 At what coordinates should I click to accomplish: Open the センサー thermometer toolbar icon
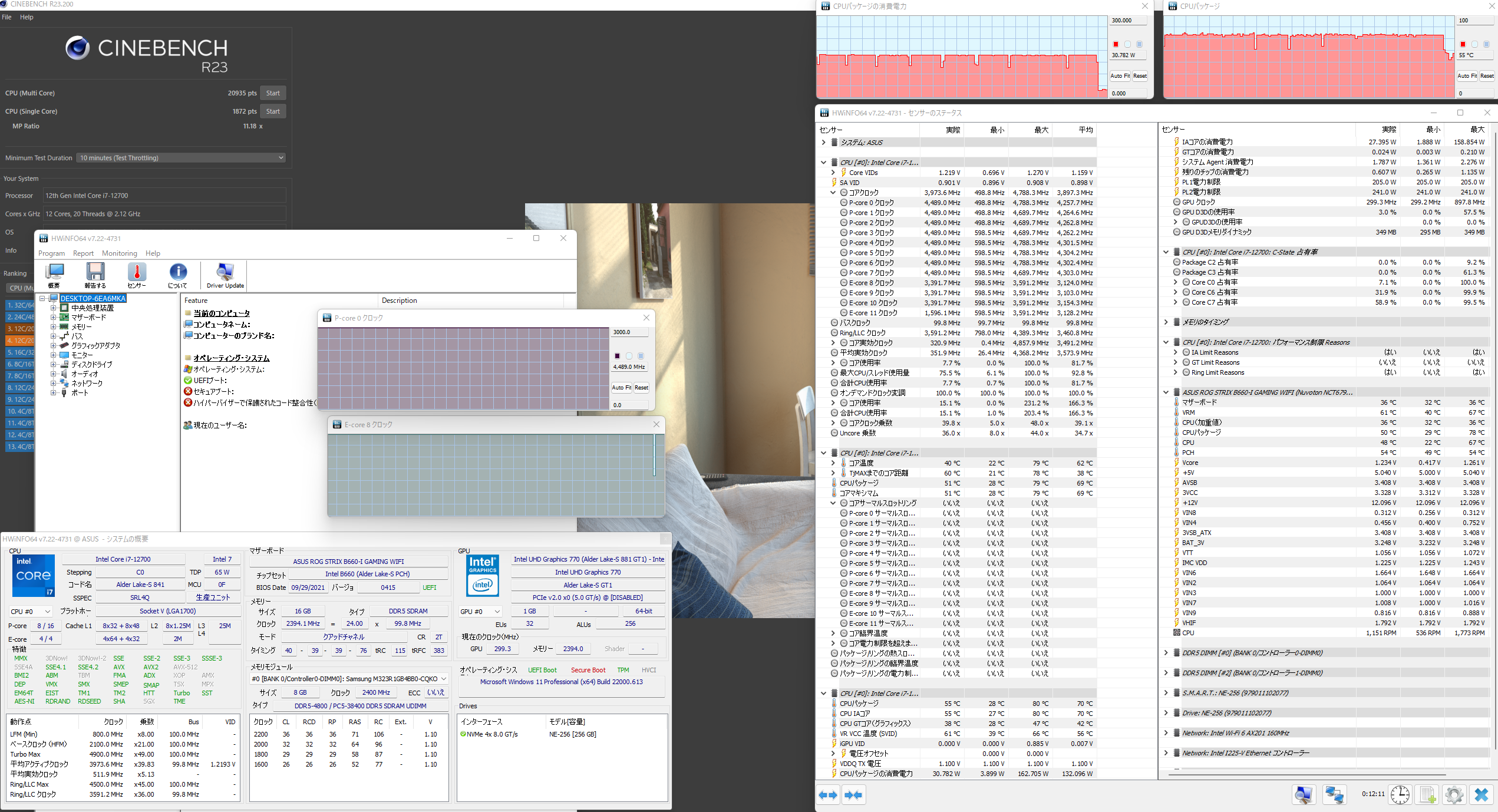click(137, 275)
